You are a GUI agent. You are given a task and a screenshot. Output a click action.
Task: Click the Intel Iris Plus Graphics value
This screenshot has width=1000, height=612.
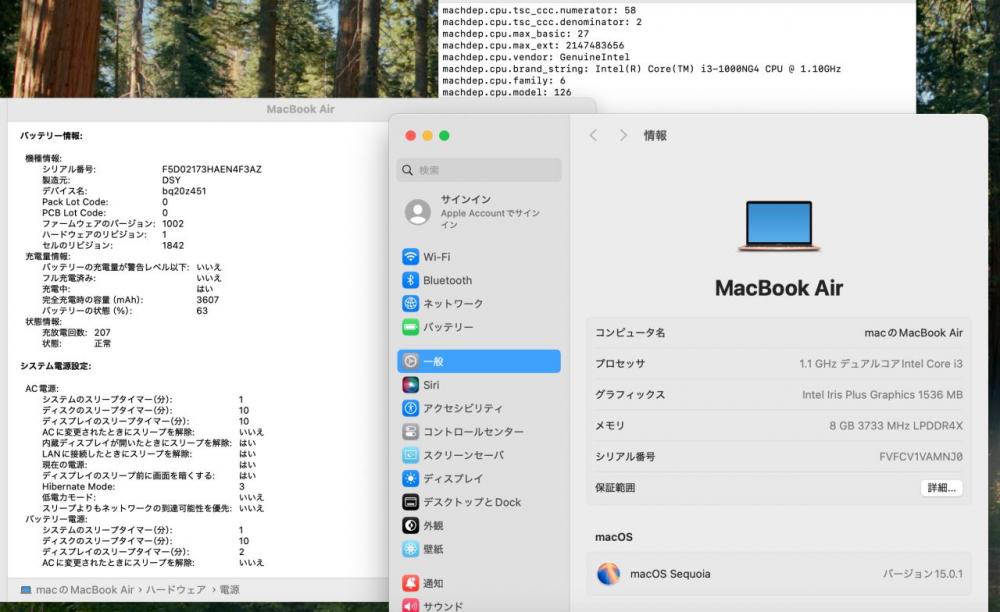click(882, 395)
